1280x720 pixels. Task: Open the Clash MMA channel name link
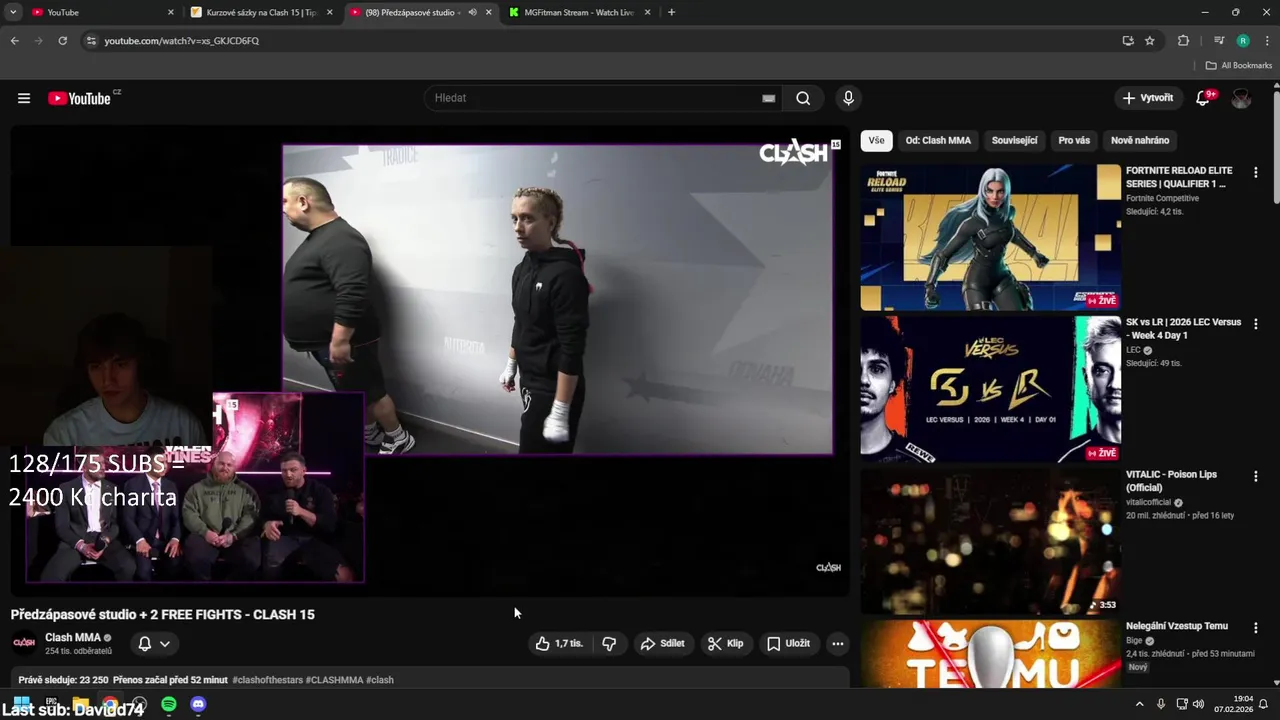73,637
